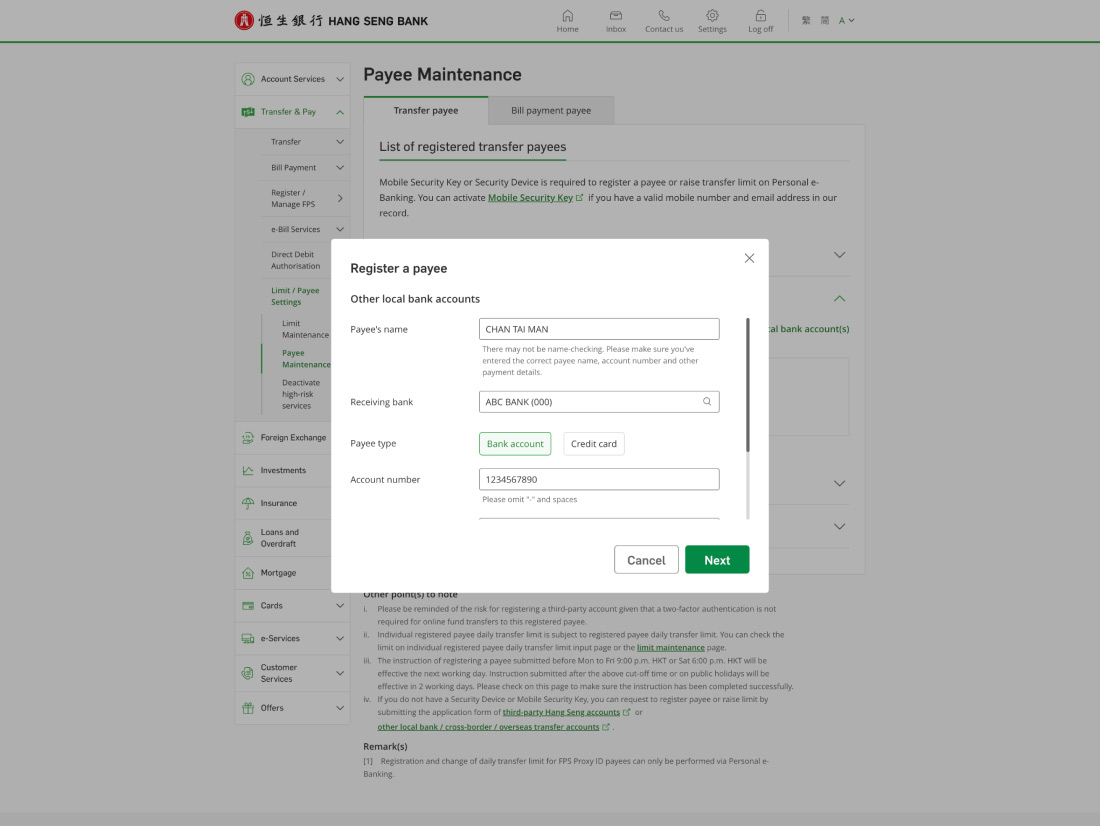Click the dialog's vertical scrollbar

747,385
